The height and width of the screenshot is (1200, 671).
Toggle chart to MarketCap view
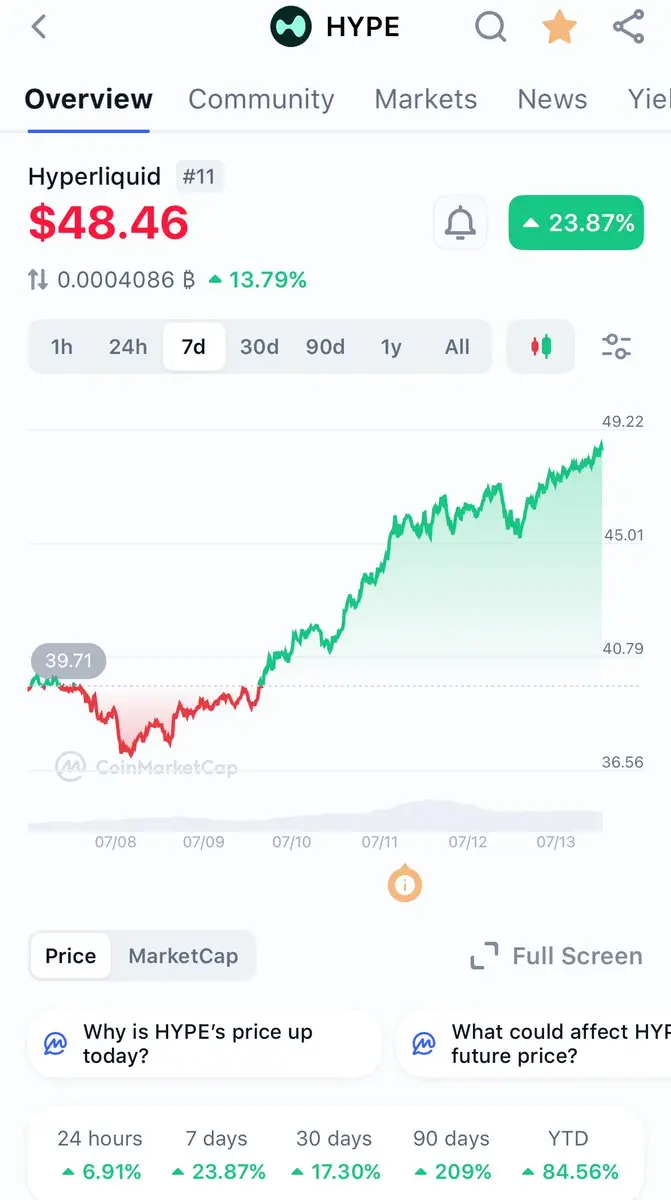click(x=183, y=956)
